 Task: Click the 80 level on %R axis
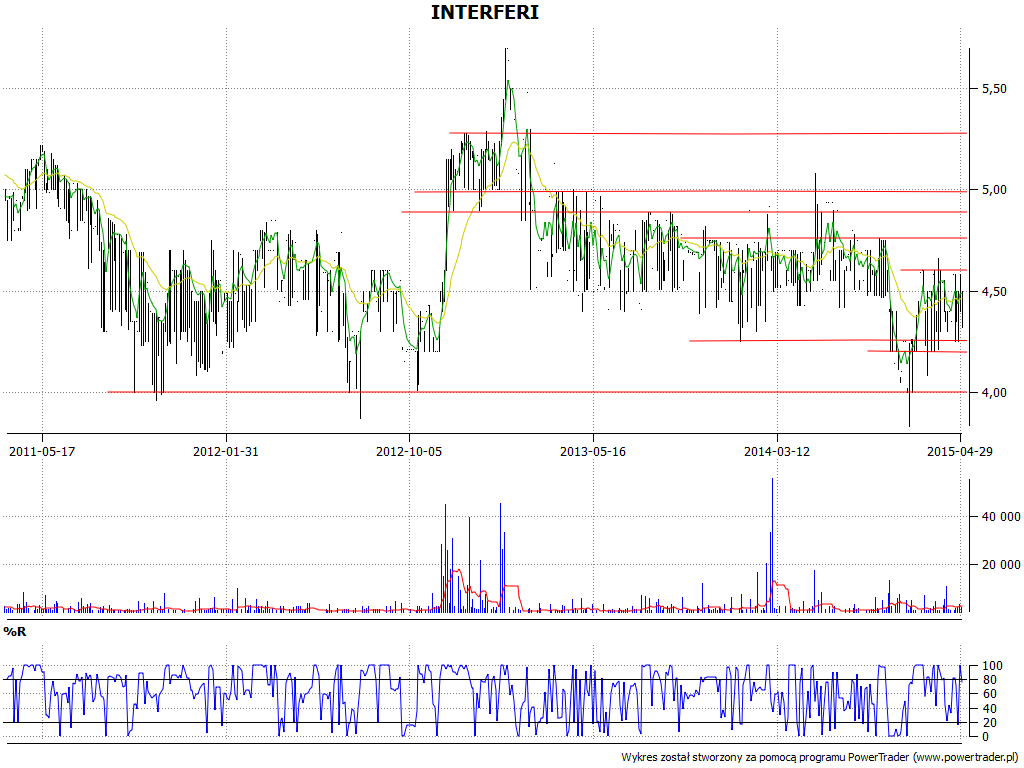989,680
